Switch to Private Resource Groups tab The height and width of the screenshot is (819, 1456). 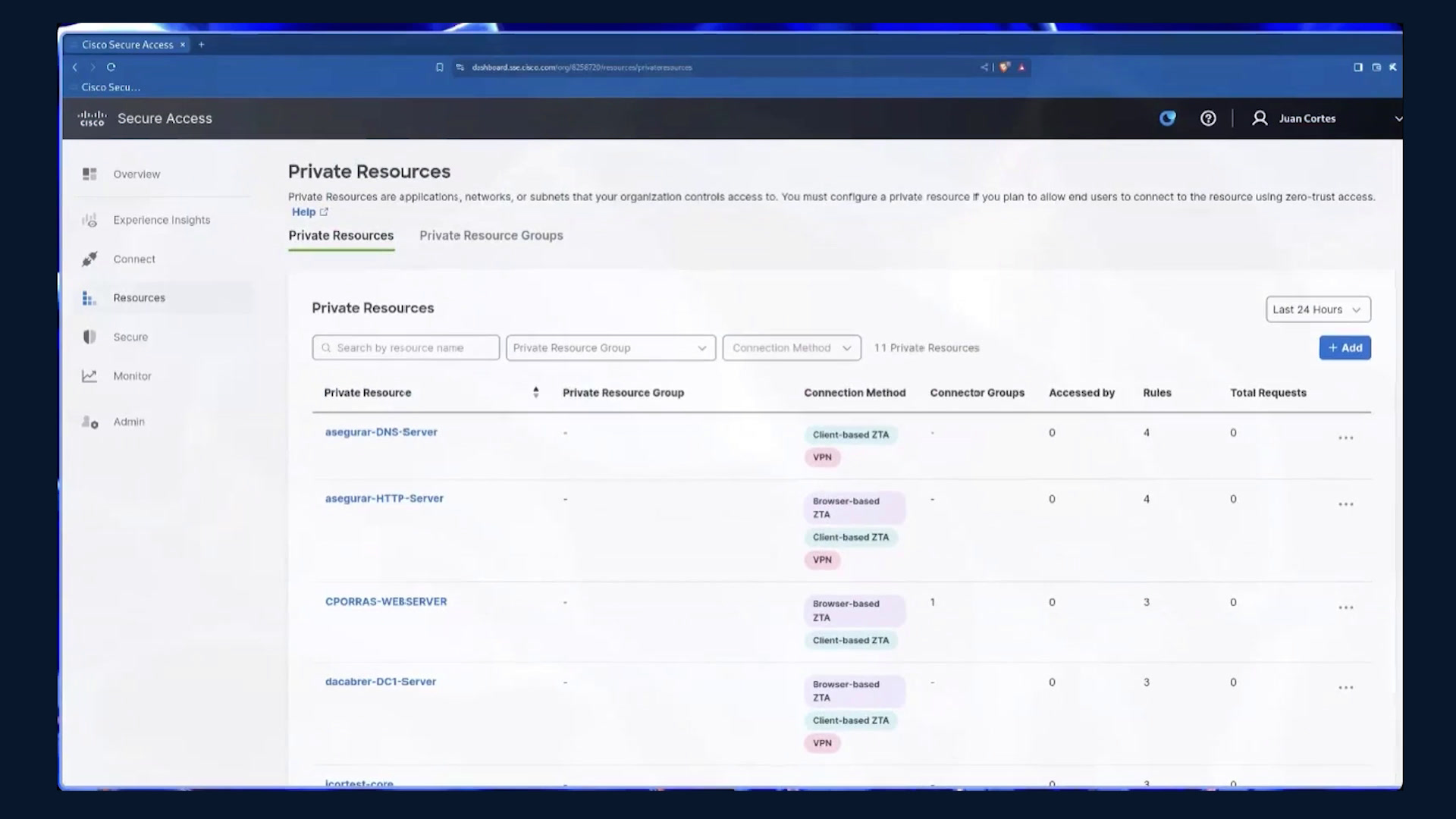pos(491,236)
